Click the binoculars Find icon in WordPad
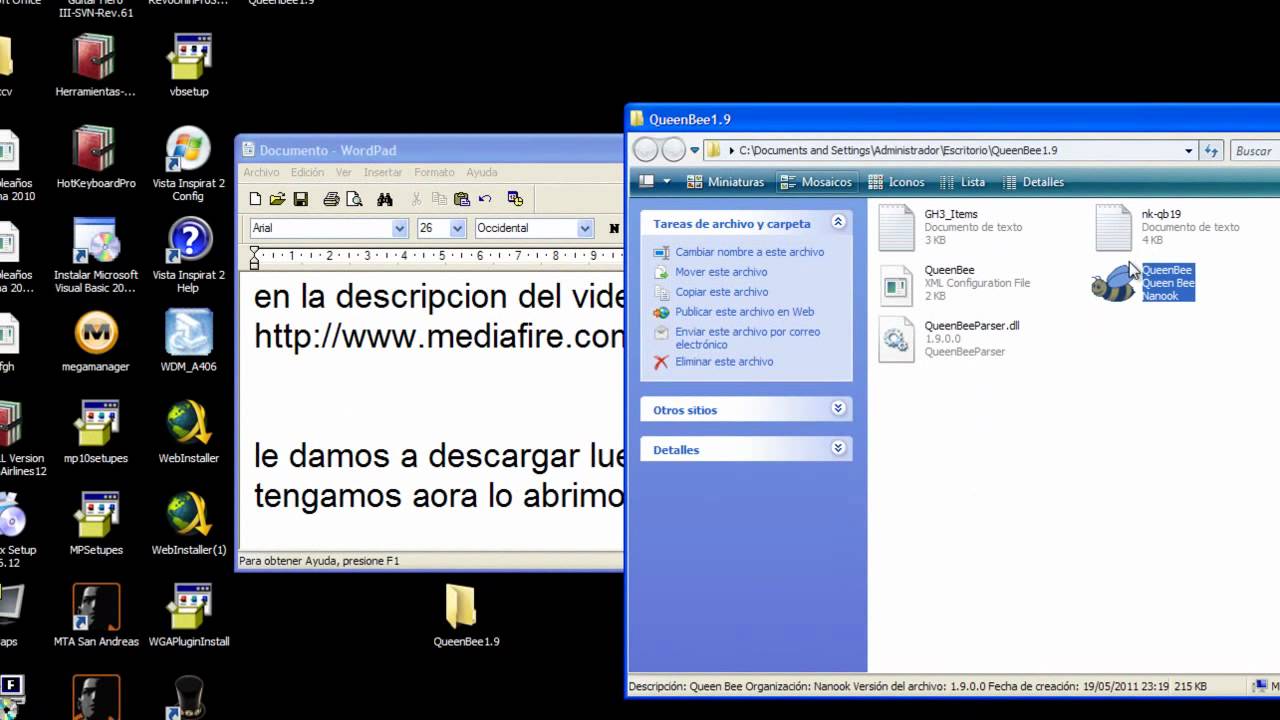The height and width of the screenshot is (720, 1280). [x=385, y=199]
